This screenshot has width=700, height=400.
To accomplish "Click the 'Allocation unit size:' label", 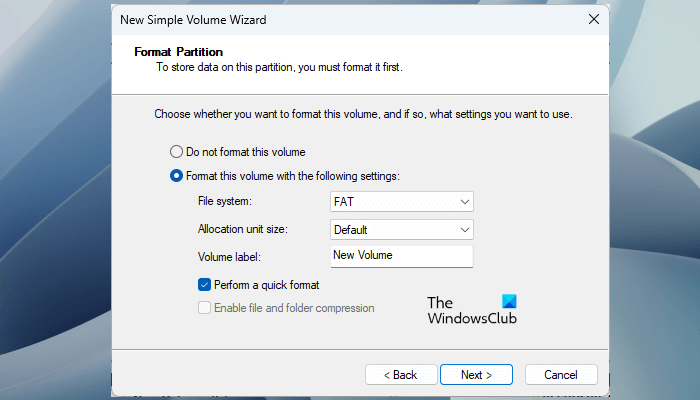I will [x=243, y=229].
